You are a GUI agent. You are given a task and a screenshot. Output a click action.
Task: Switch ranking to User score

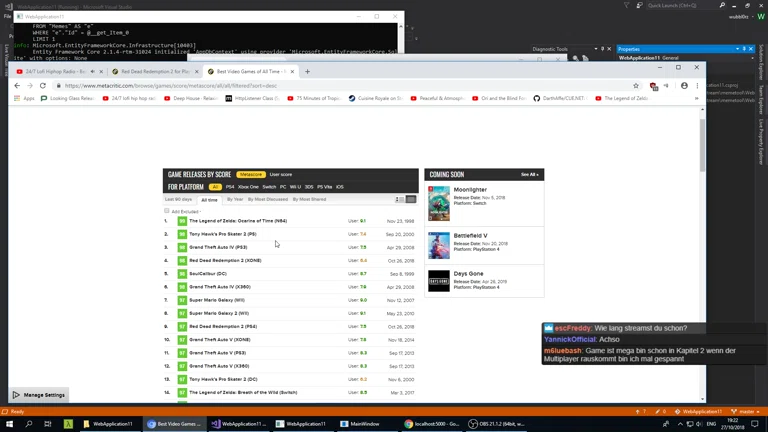tap(281, 175)
